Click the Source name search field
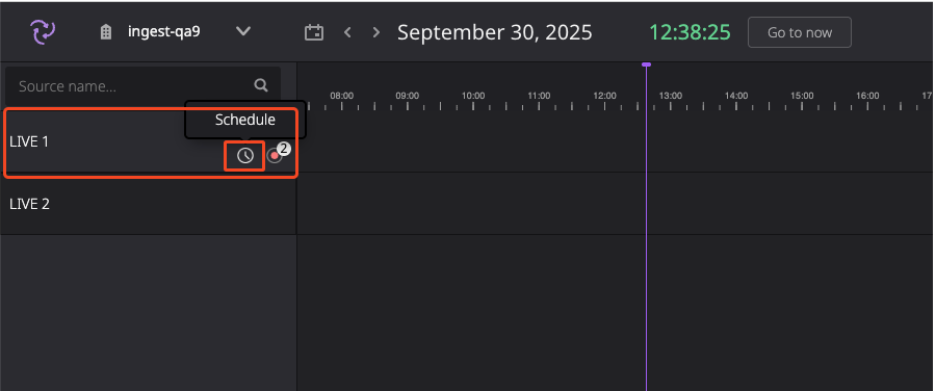 (143, 86)
